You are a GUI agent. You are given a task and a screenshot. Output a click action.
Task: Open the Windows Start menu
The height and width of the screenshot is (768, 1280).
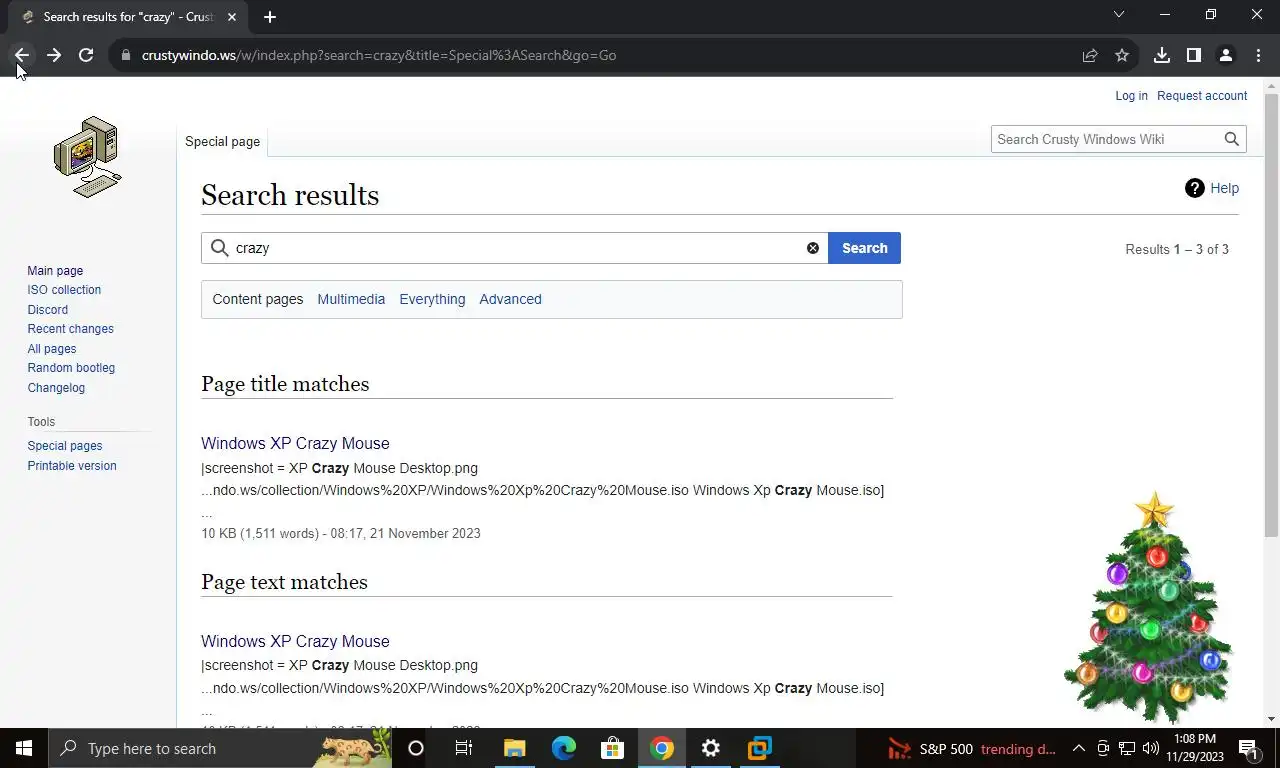click(x=23, y=748)
